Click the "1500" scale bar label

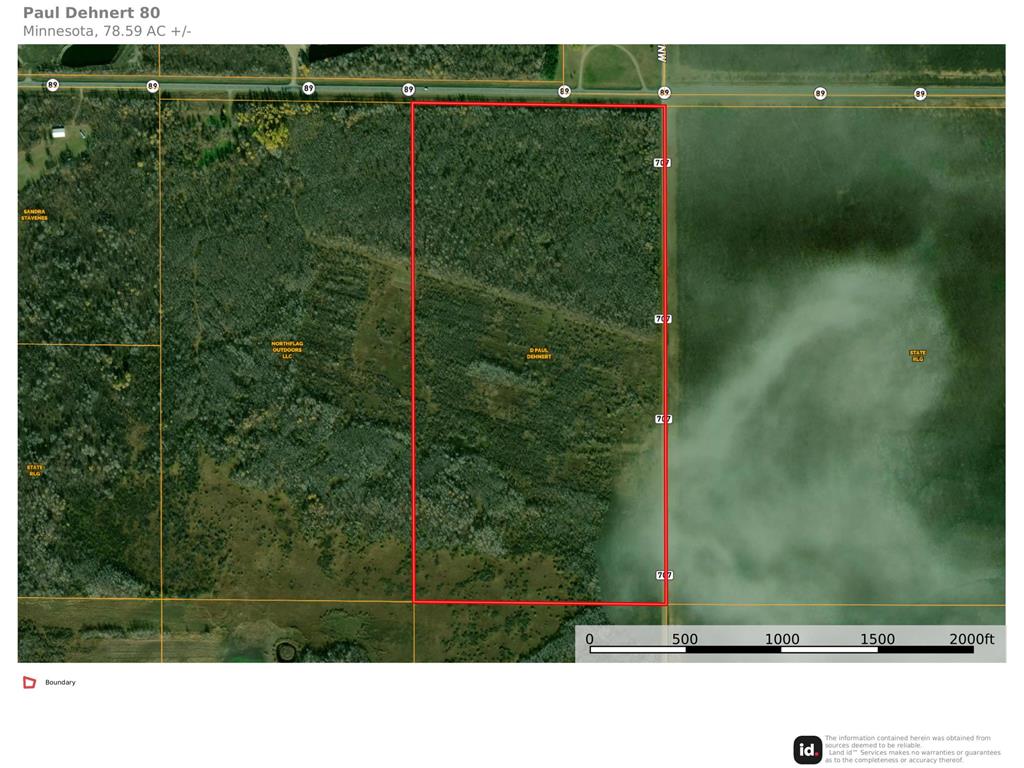click(877, 639)
